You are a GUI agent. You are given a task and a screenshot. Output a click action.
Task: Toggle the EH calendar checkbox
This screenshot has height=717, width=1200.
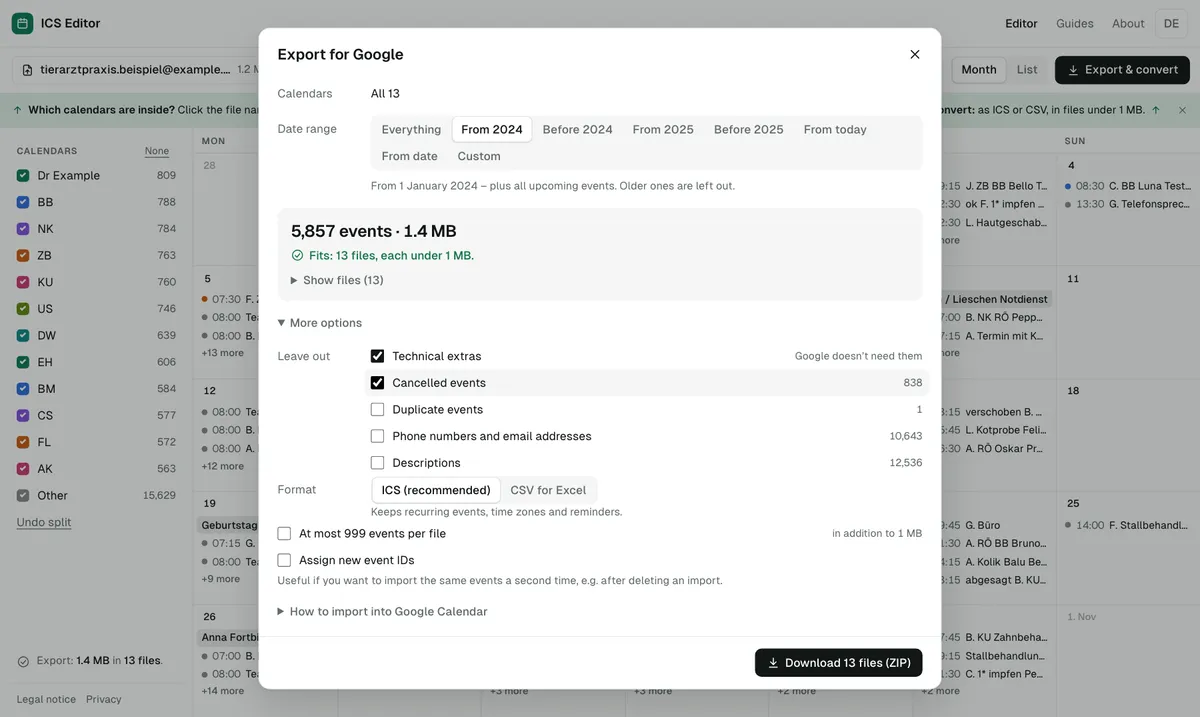23,362
